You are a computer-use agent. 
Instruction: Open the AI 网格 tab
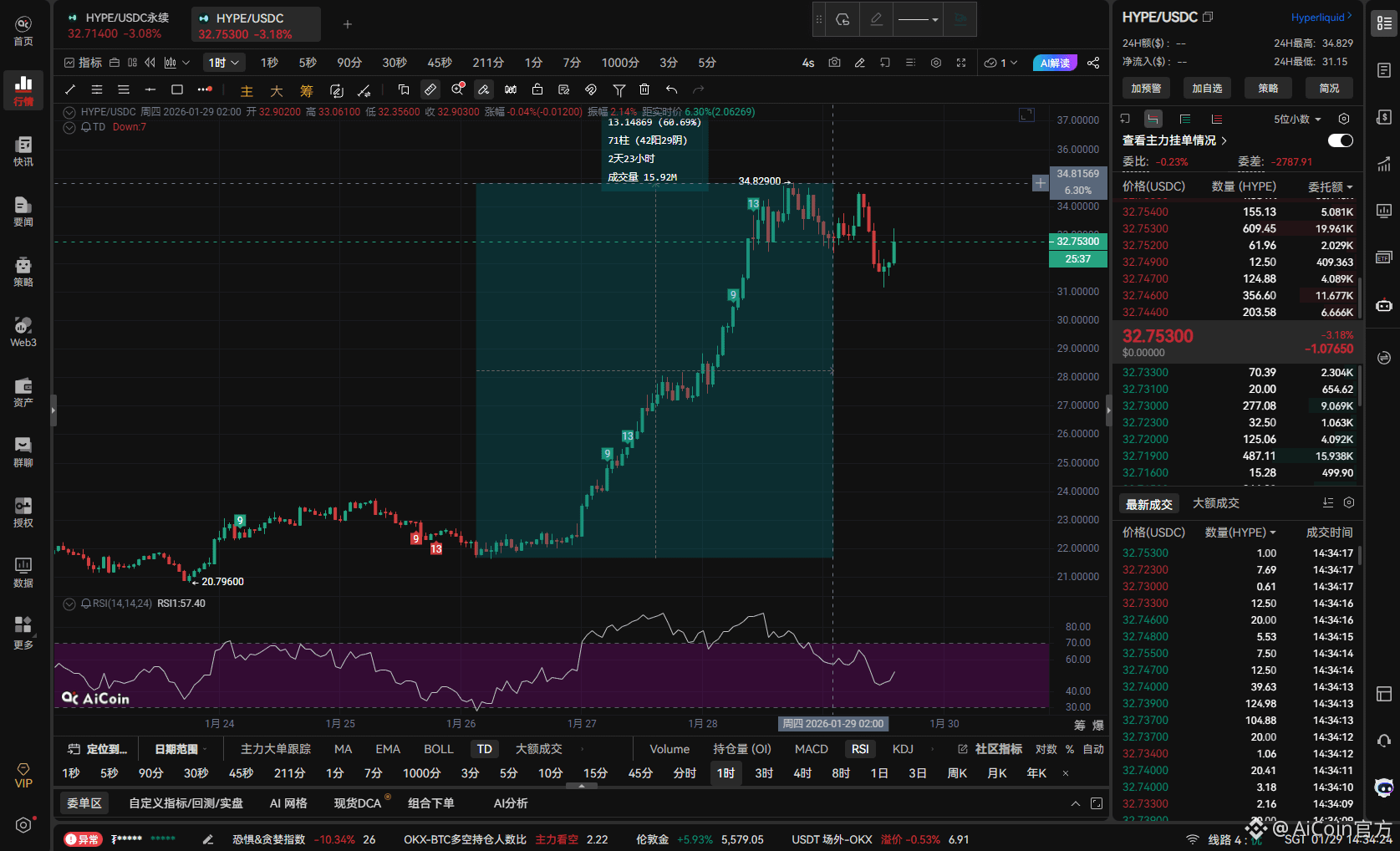(x=288, y=803)
